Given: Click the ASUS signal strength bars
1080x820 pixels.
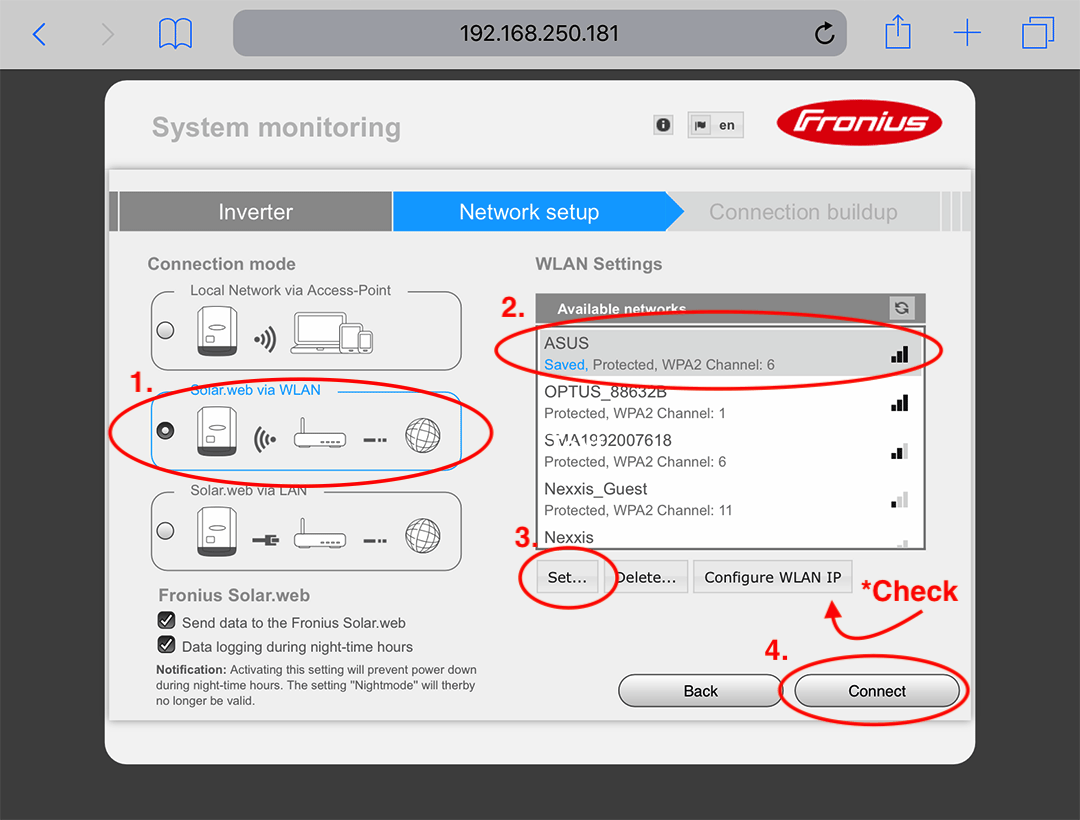Looking at the screenshot, I should point(900,354).
